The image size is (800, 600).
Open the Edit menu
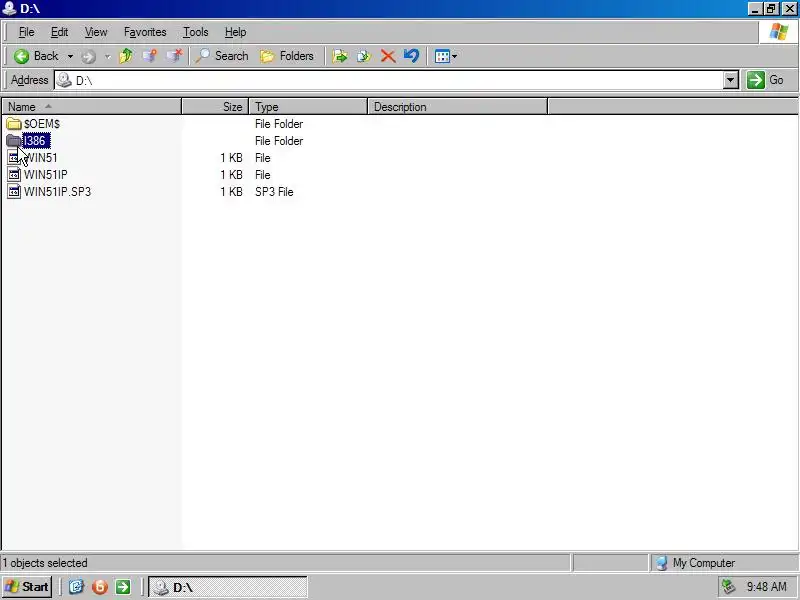[59, 32]
